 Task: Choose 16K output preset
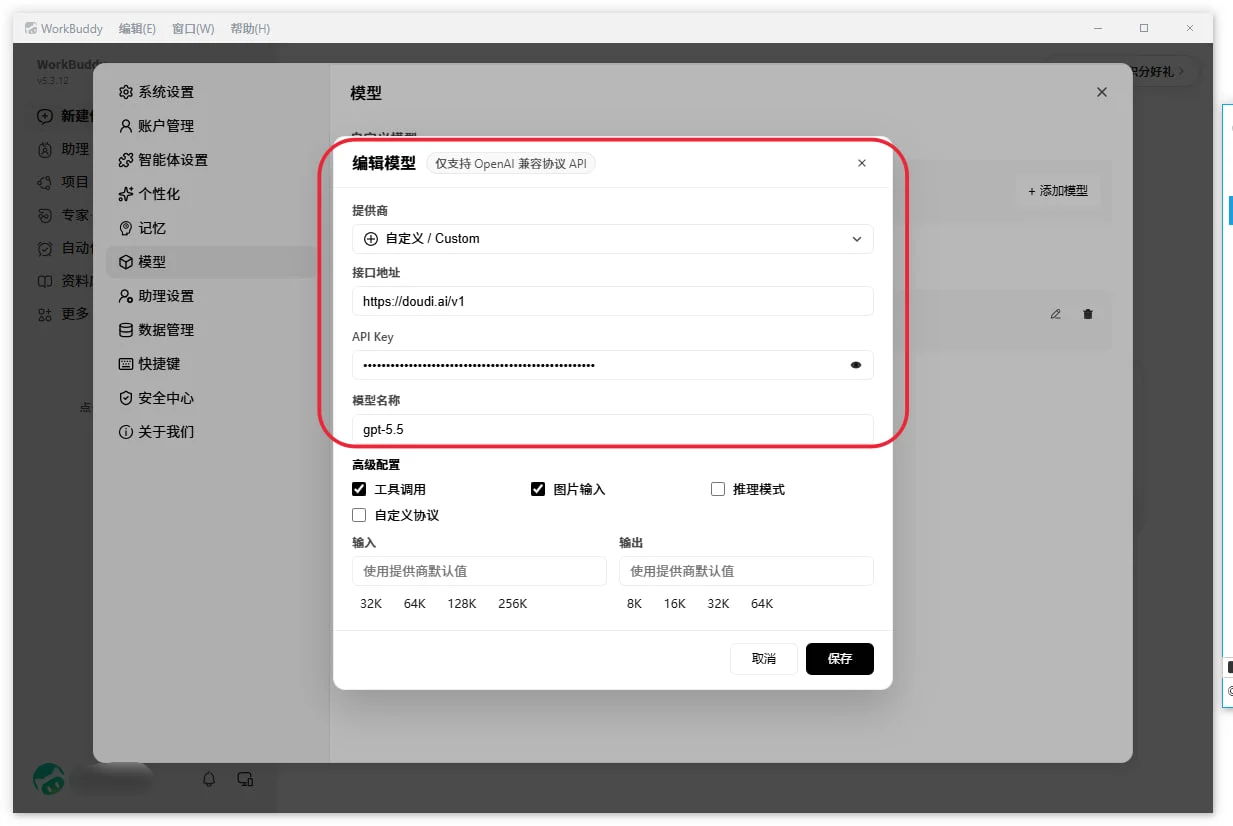(x=675, y=604)
